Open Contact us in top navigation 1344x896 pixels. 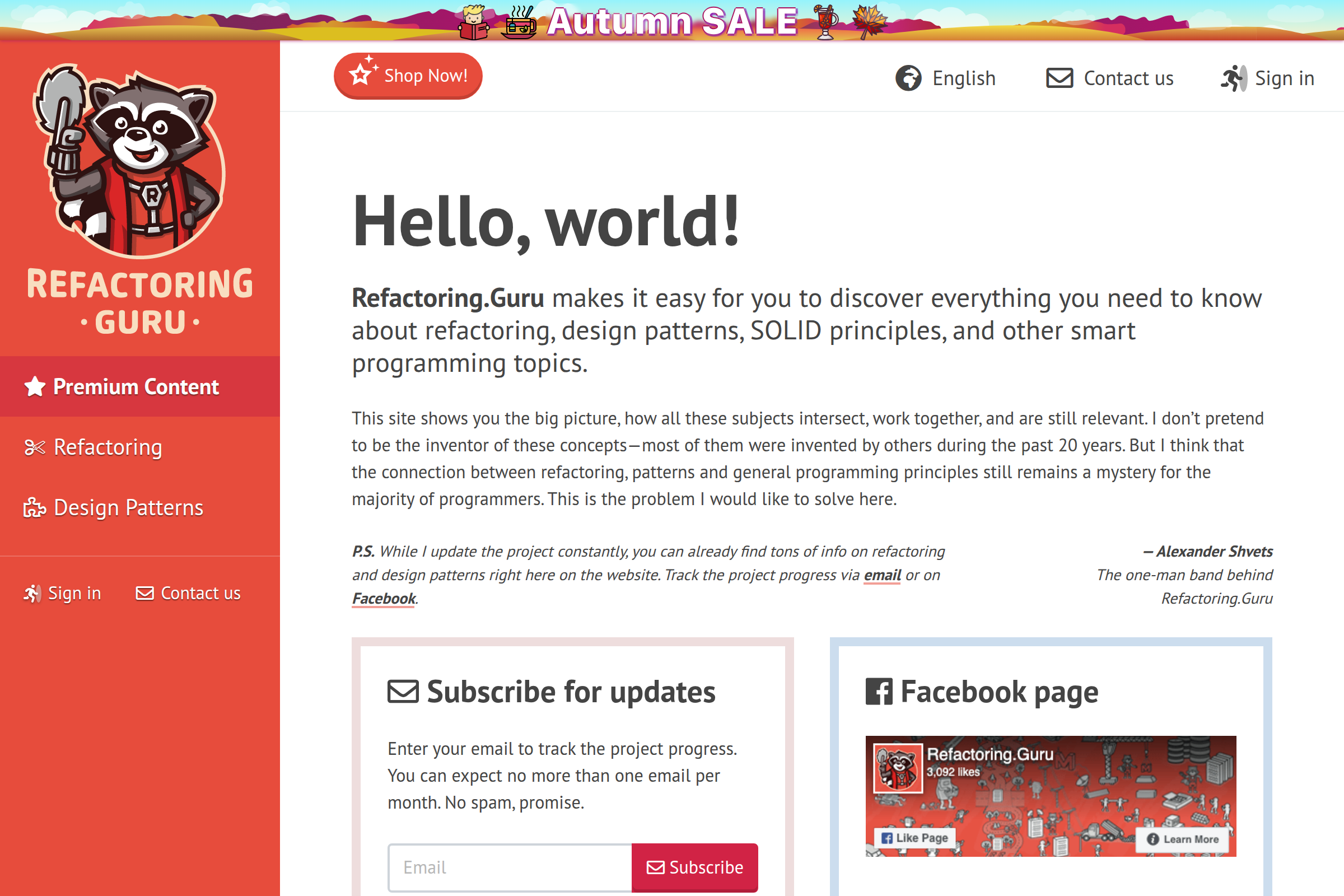1110,78
